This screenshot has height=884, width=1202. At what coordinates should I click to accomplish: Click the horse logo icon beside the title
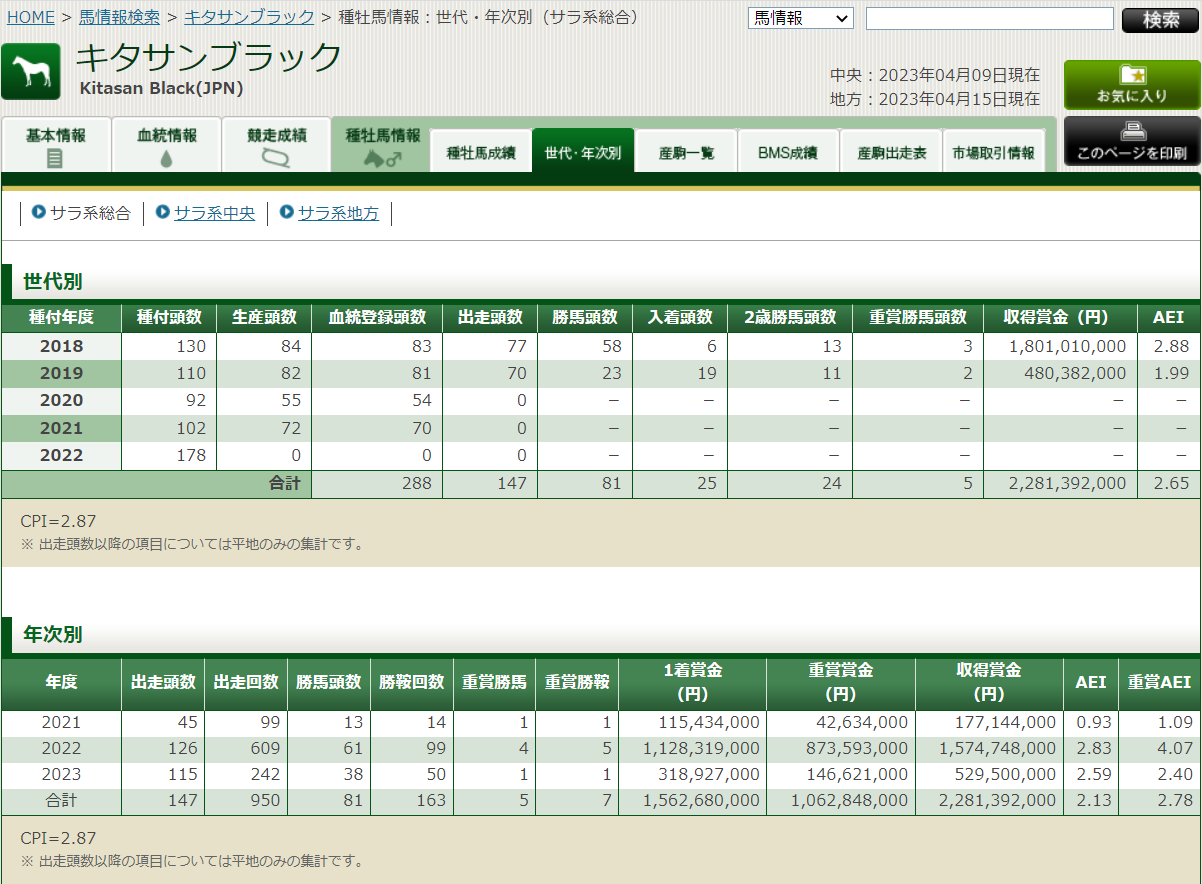(31, 72)
